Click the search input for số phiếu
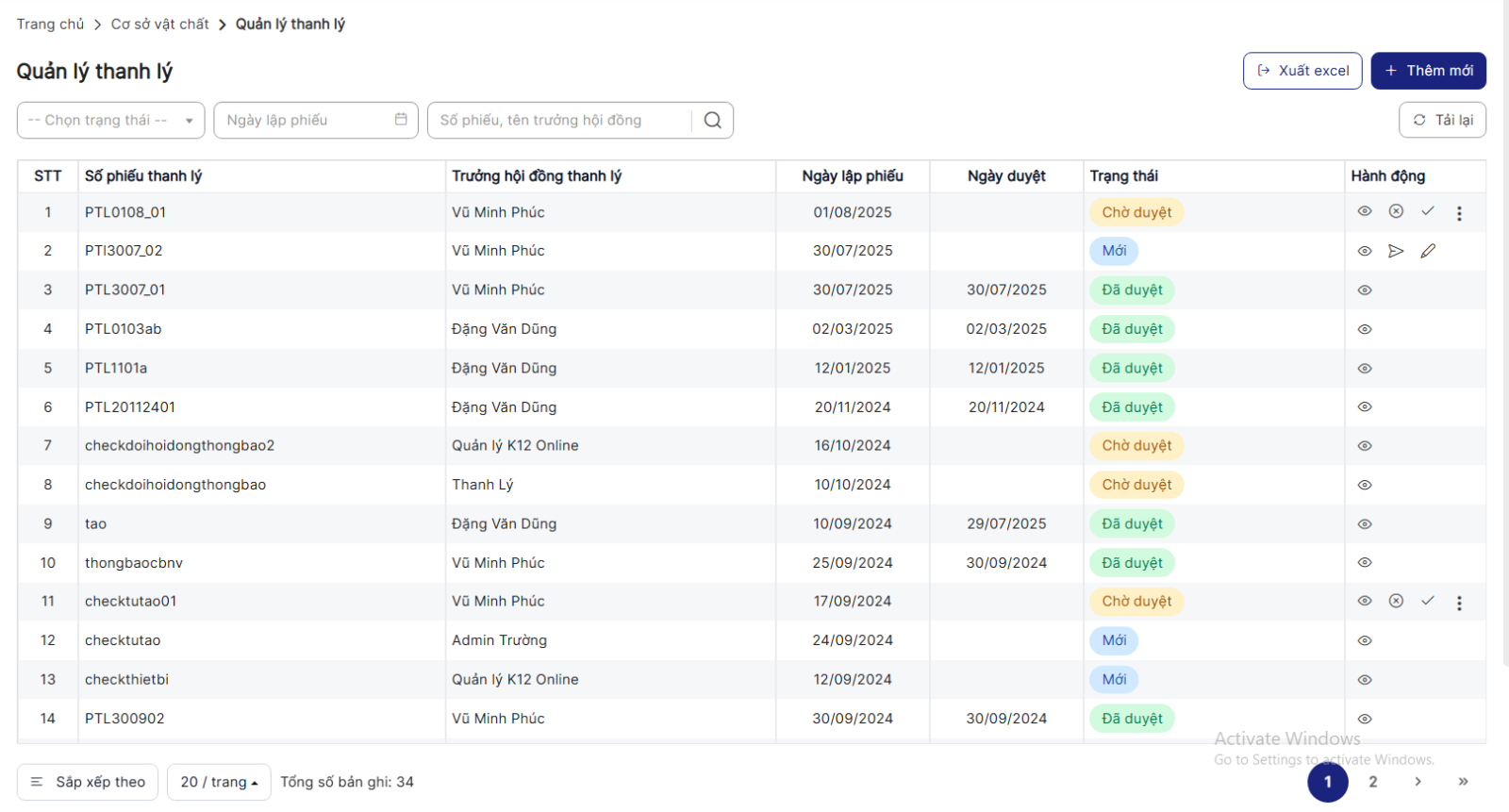 (x=560, y=120)
